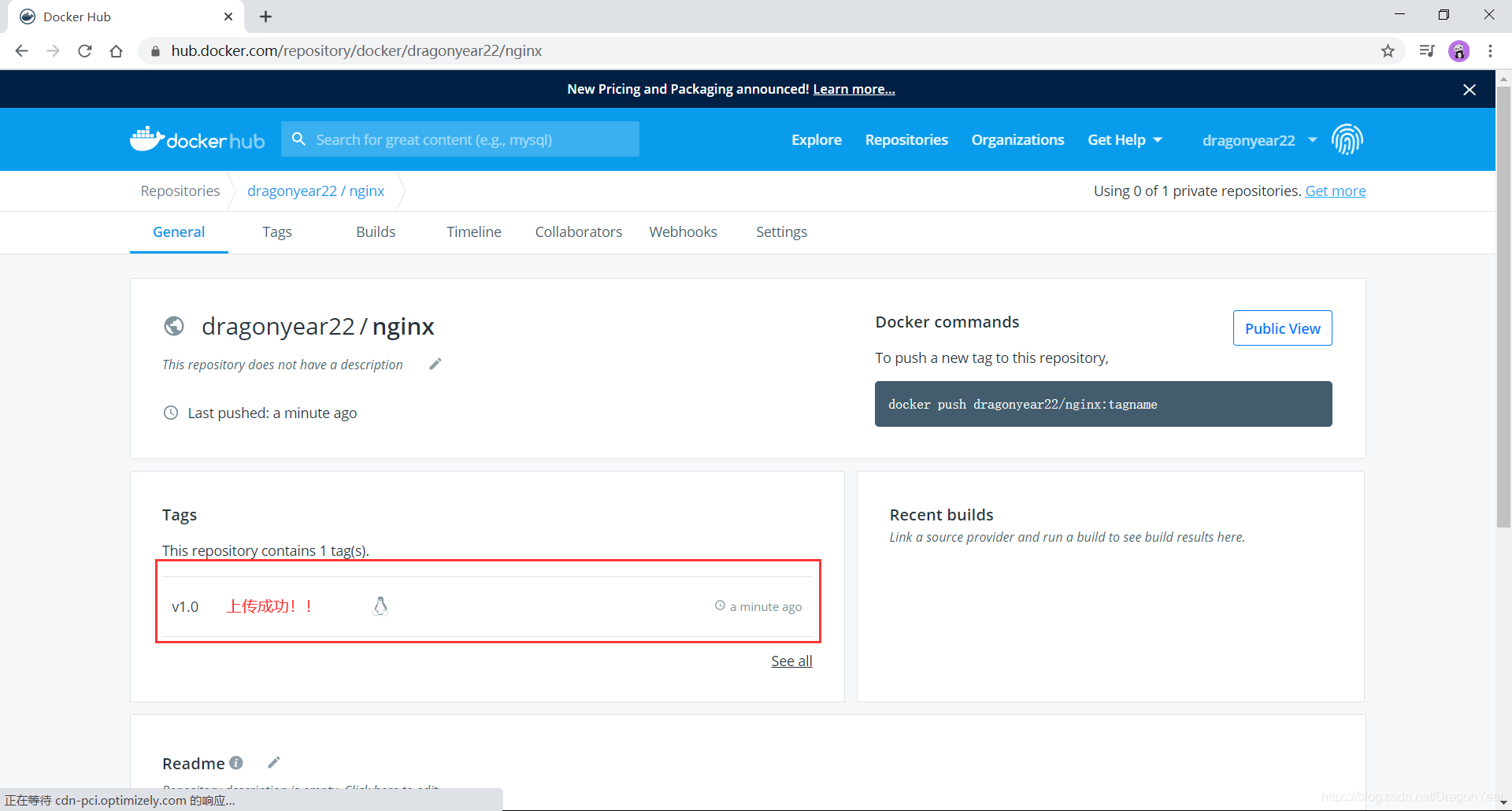Show Readme info tooltip icon
Image resolution: width=1512 pixels, height=811 pixels.
click(x=236, y=763)
